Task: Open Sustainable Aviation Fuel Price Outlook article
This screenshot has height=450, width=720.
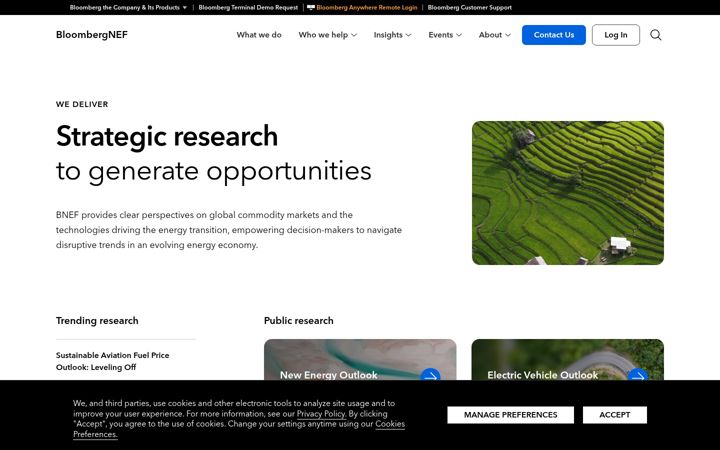Action: (x=112, y=361)
